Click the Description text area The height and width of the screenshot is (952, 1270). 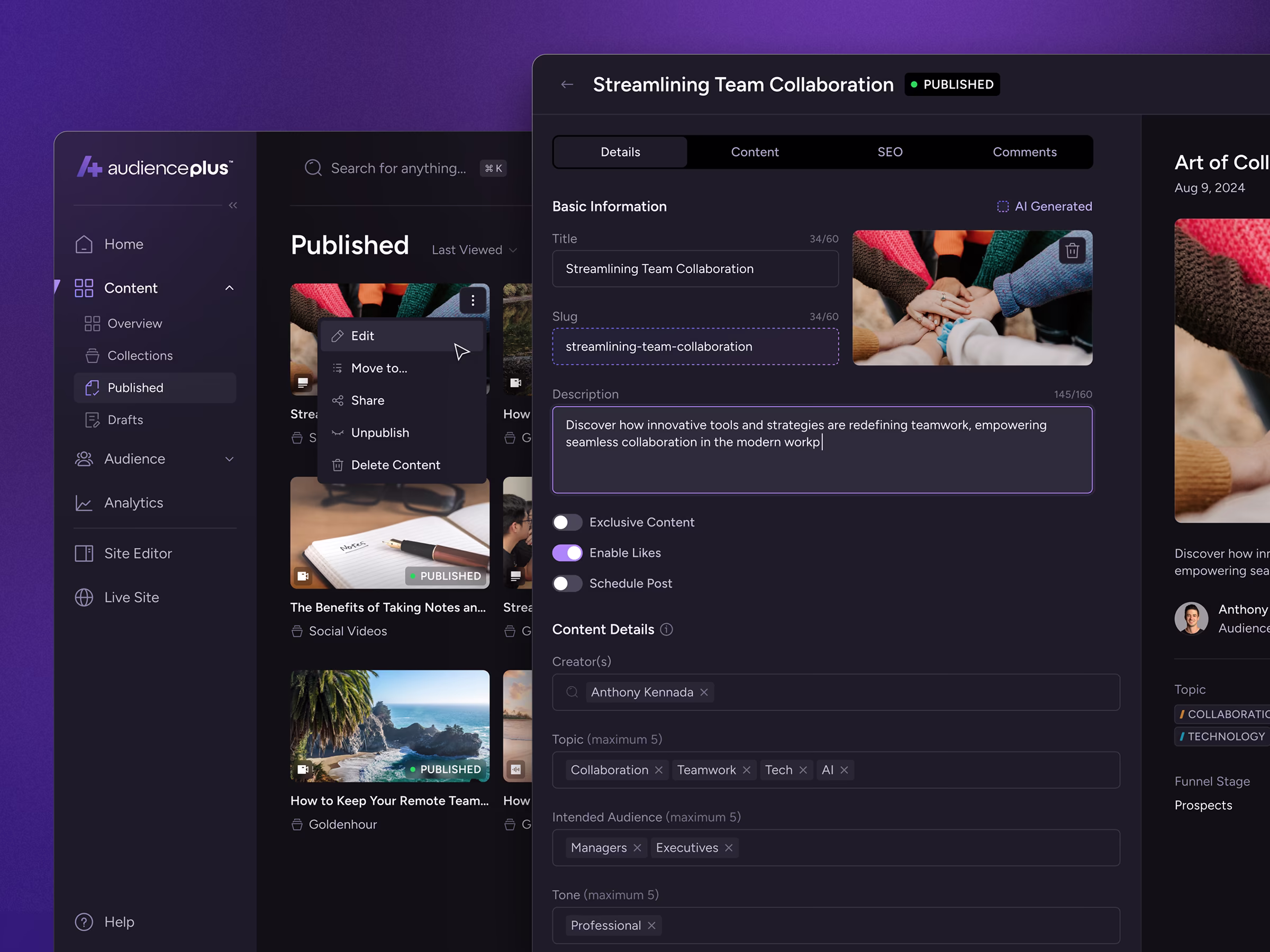[822, 450]
